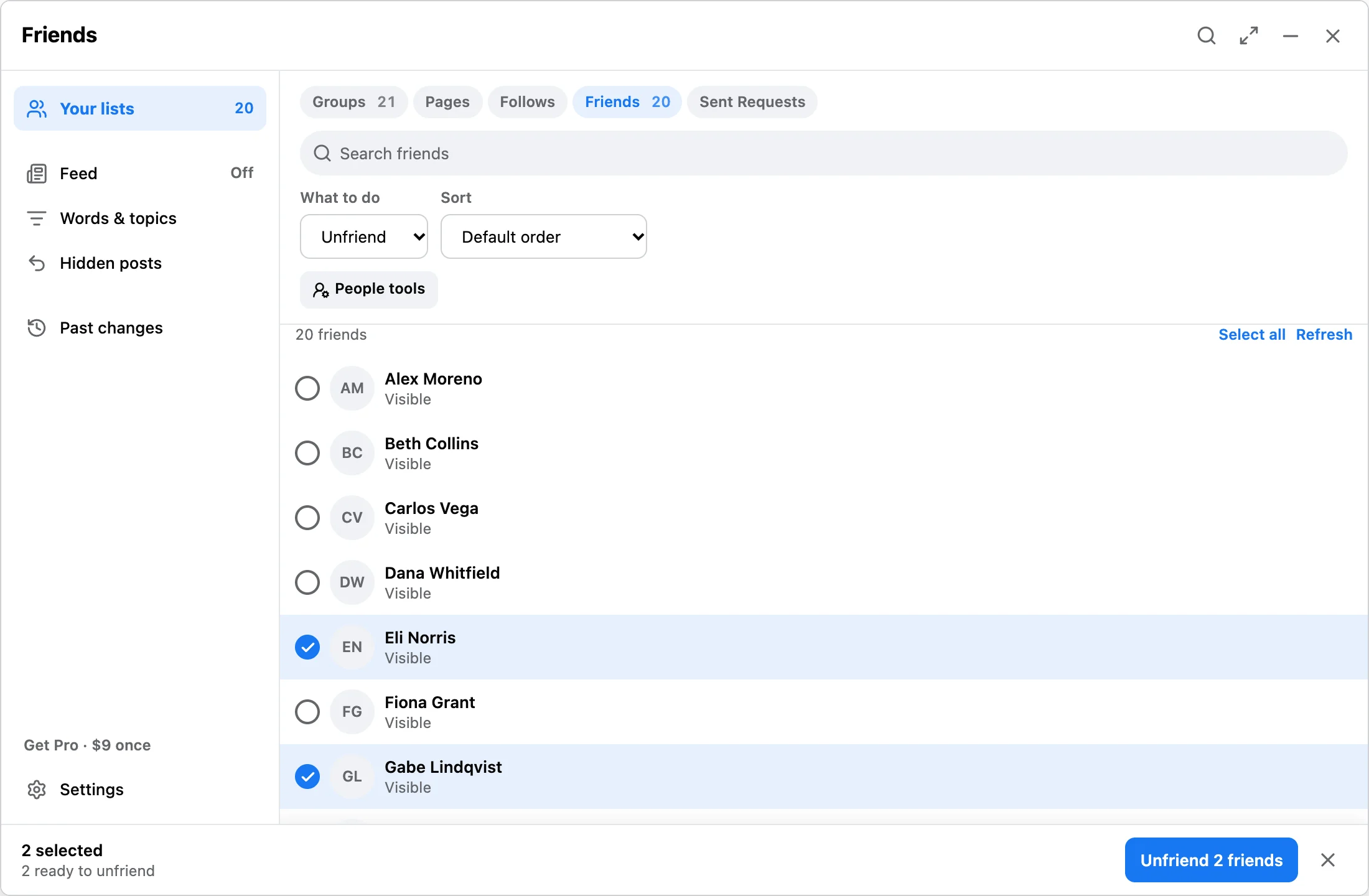Click the 20 friends count label

point(331,335)
